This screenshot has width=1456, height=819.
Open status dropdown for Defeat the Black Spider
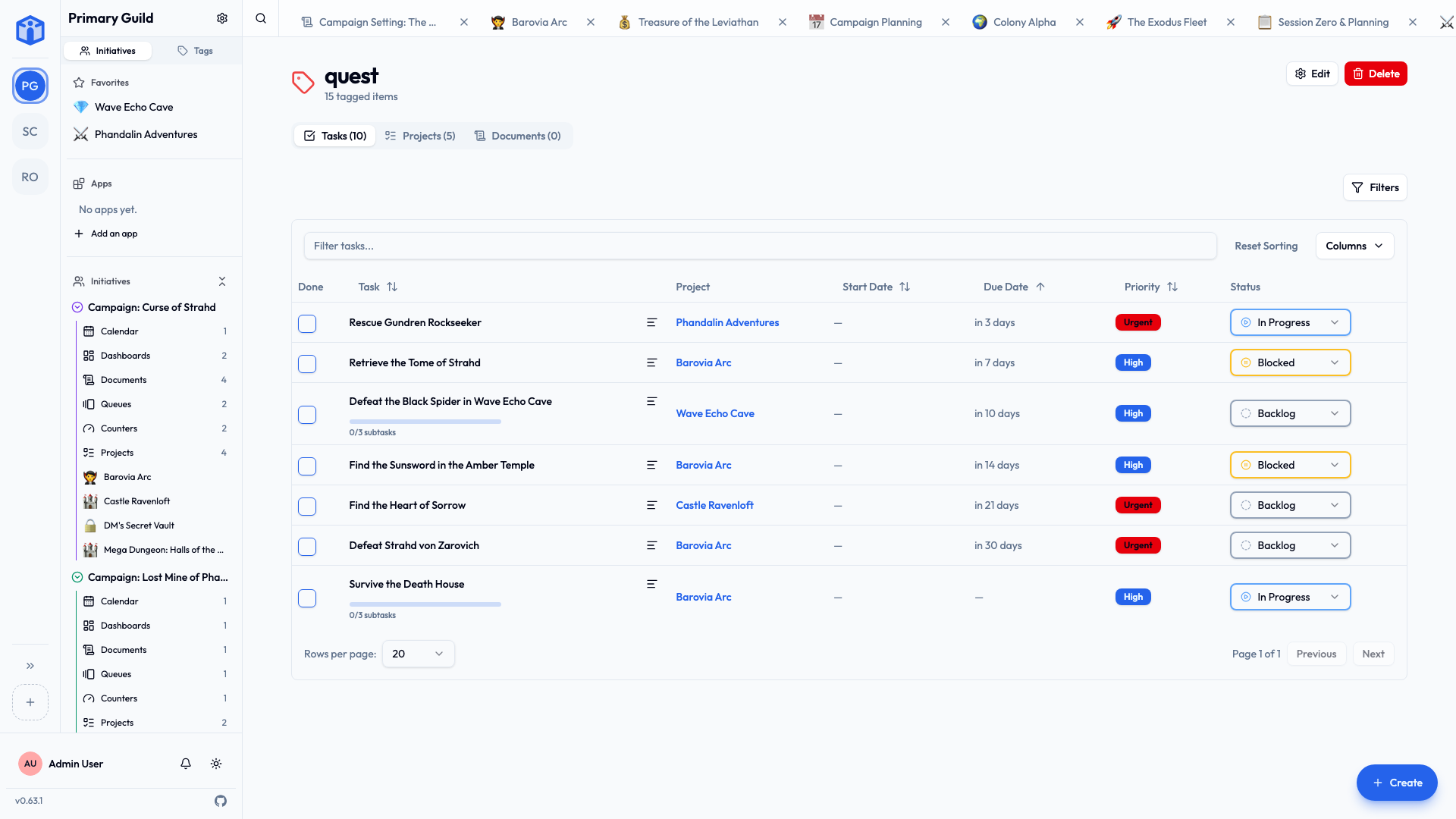pos(1290,413)
